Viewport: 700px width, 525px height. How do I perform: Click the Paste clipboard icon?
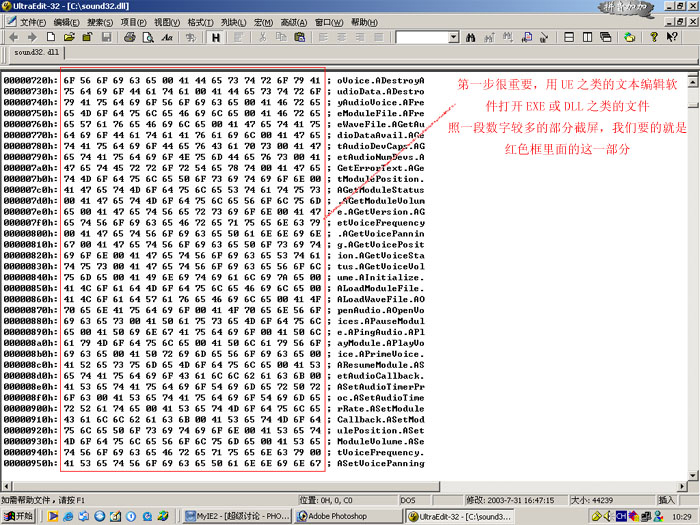(x=300, y=38)
